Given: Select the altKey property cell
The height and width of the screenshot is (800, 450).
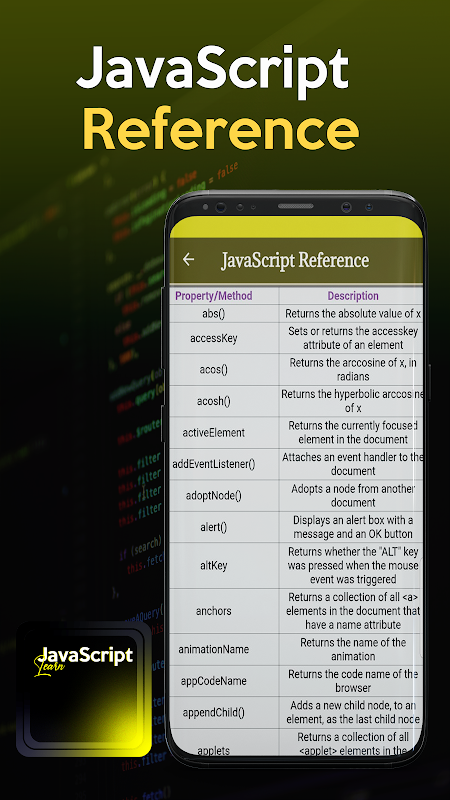Looking at the screenshot, I should click(214, 565).
